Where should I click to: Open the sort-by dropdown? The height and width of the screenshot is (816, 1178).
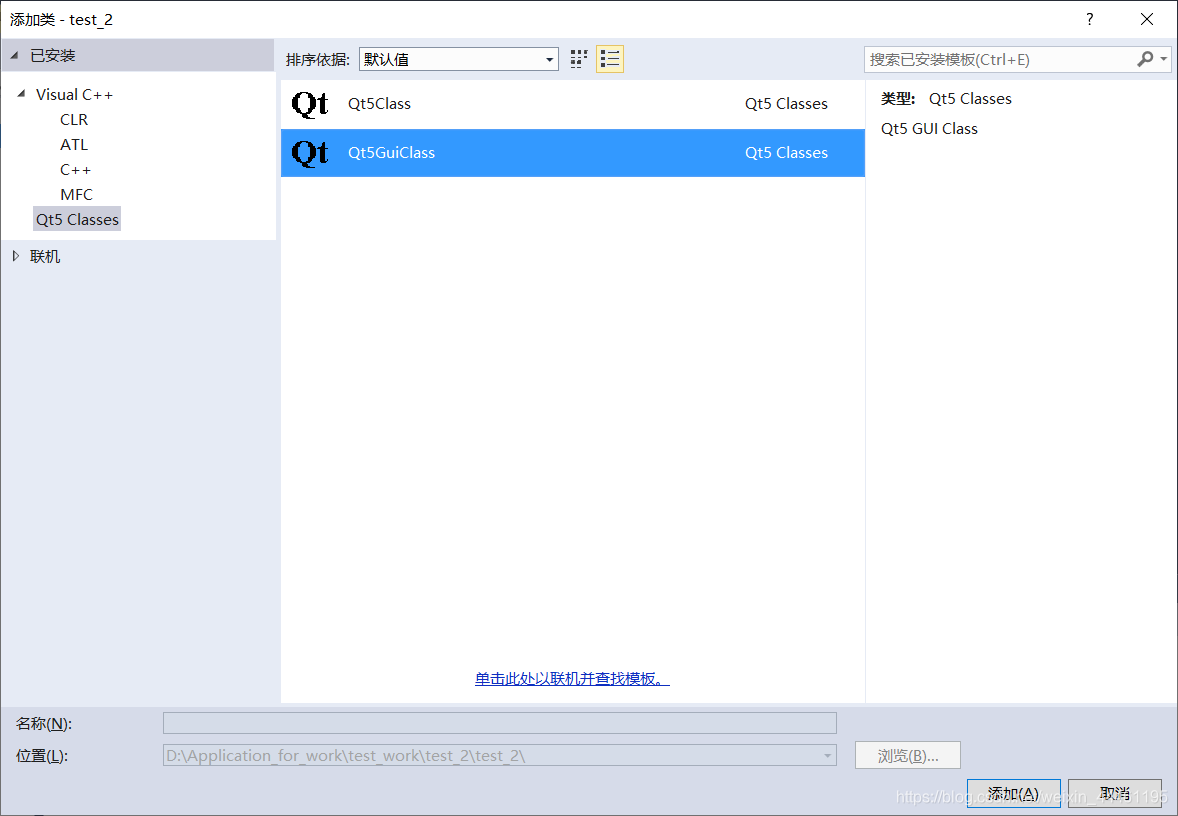tap(459, 59)
